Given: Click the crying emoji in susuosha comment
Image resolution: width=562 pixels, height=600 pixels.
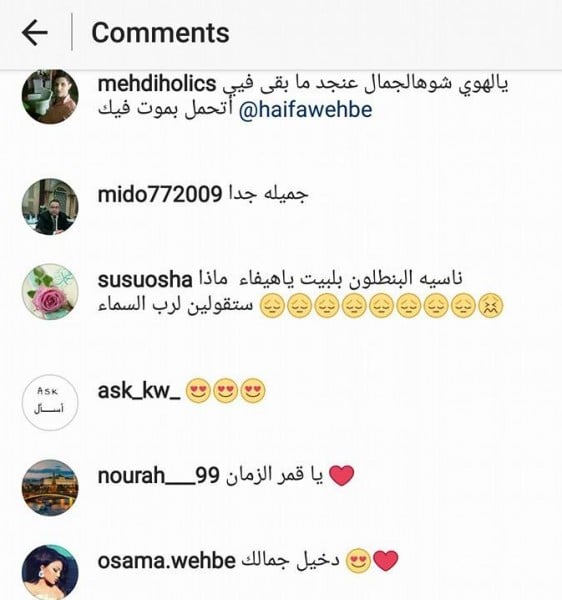Looking at the screenshot, I should (x=491, y=305).
